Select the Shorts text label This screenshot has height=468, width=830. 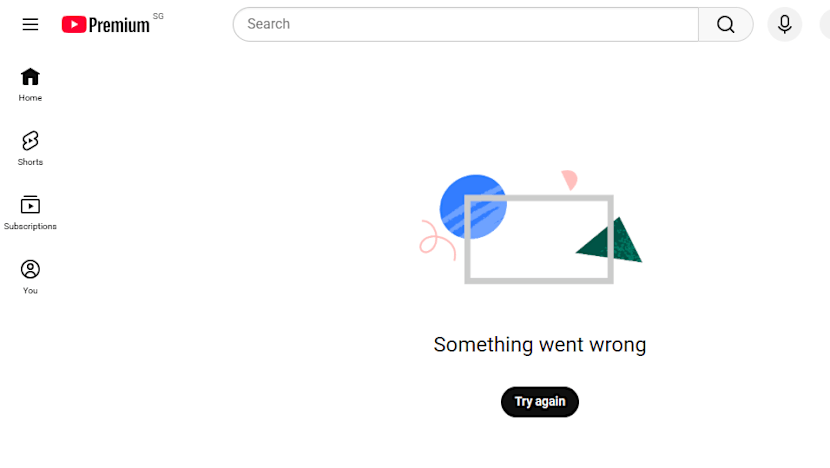click(30, 162)
